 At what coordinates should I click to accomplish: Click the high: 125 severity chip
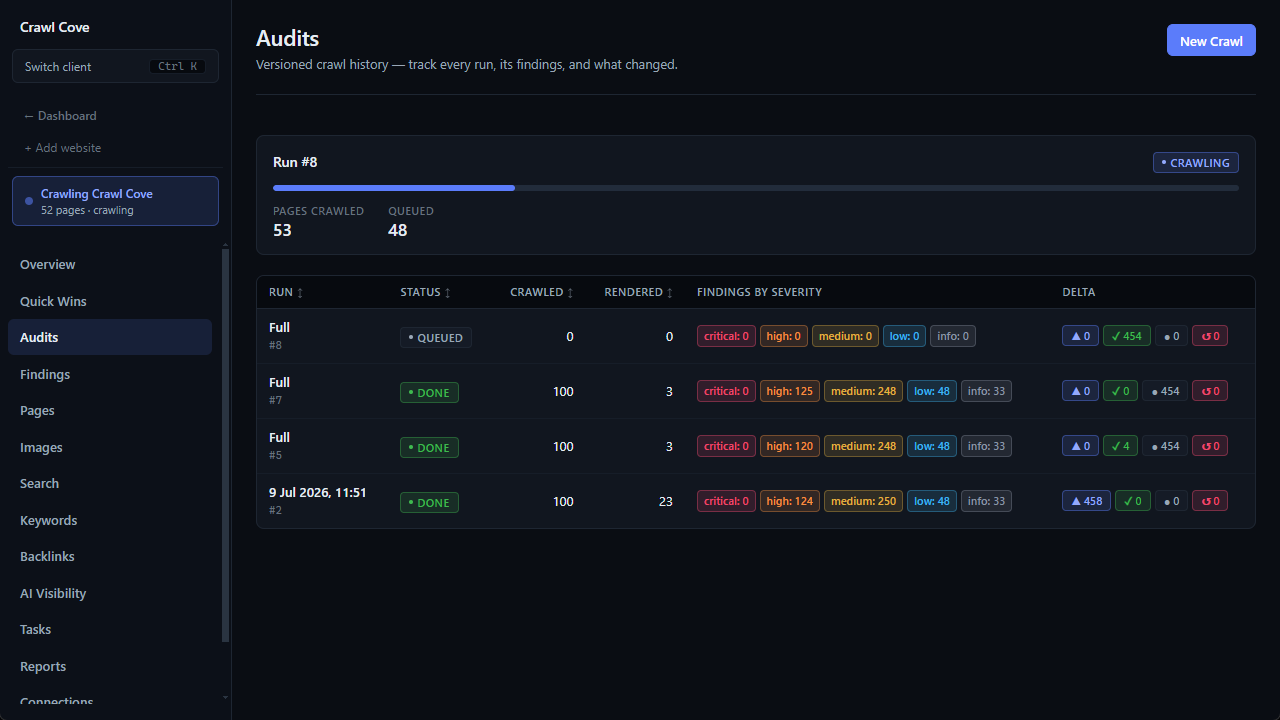pyautogui.click(x=790, y=391)
